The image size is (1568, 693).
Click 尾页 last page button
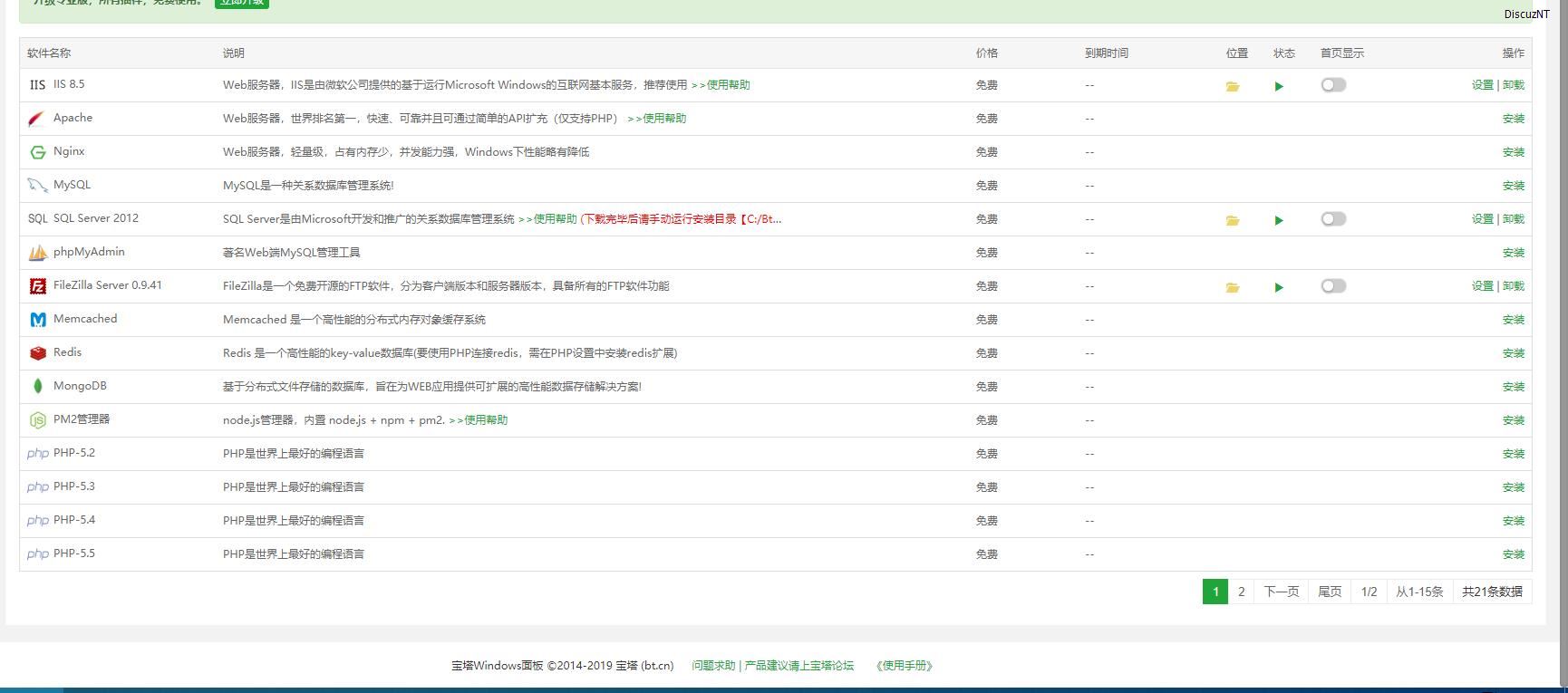(x=1330, y=592)
